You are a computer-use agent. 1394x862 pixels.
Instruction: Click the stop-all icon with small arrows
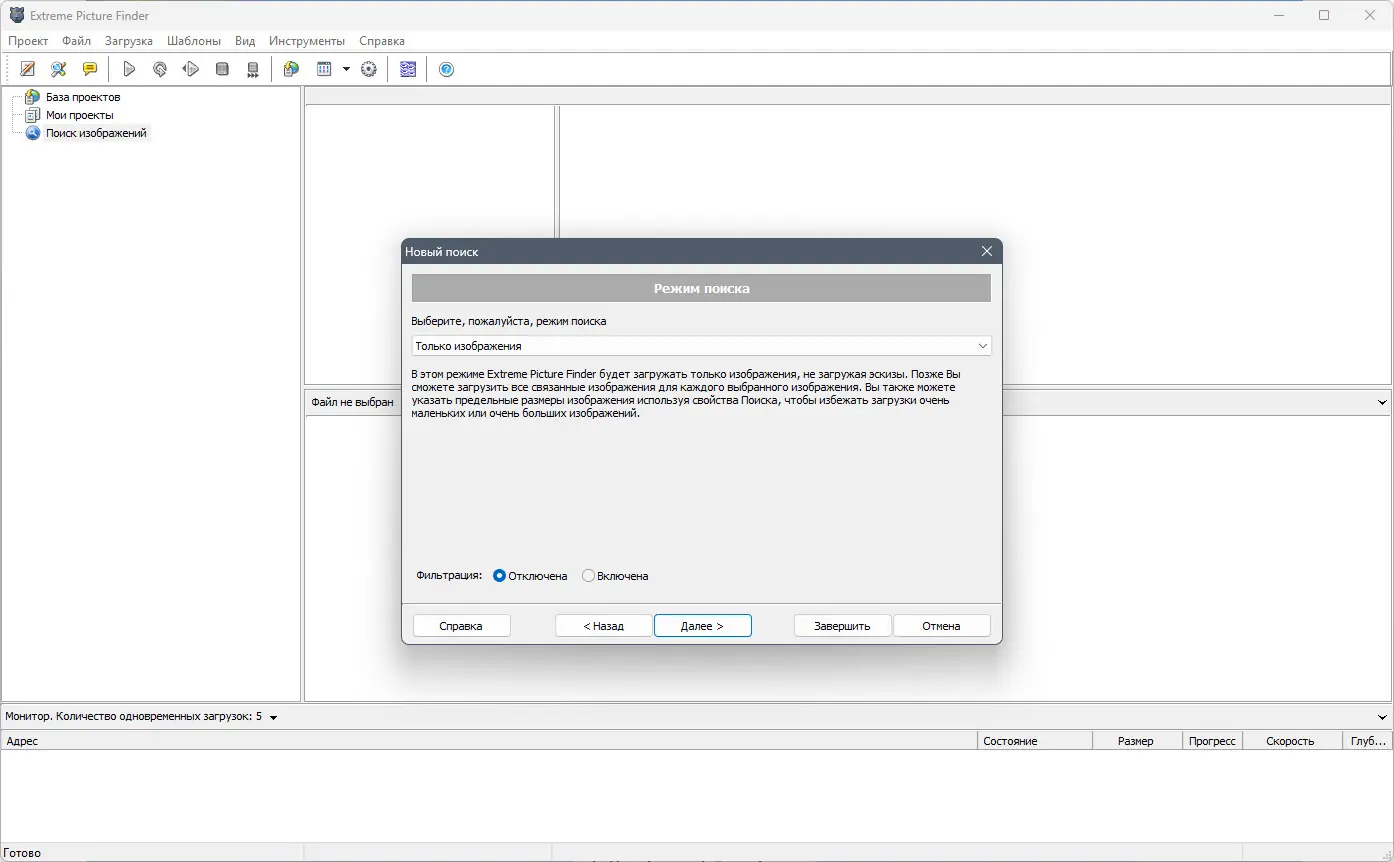pyautogui.click(x=253, y=69)
